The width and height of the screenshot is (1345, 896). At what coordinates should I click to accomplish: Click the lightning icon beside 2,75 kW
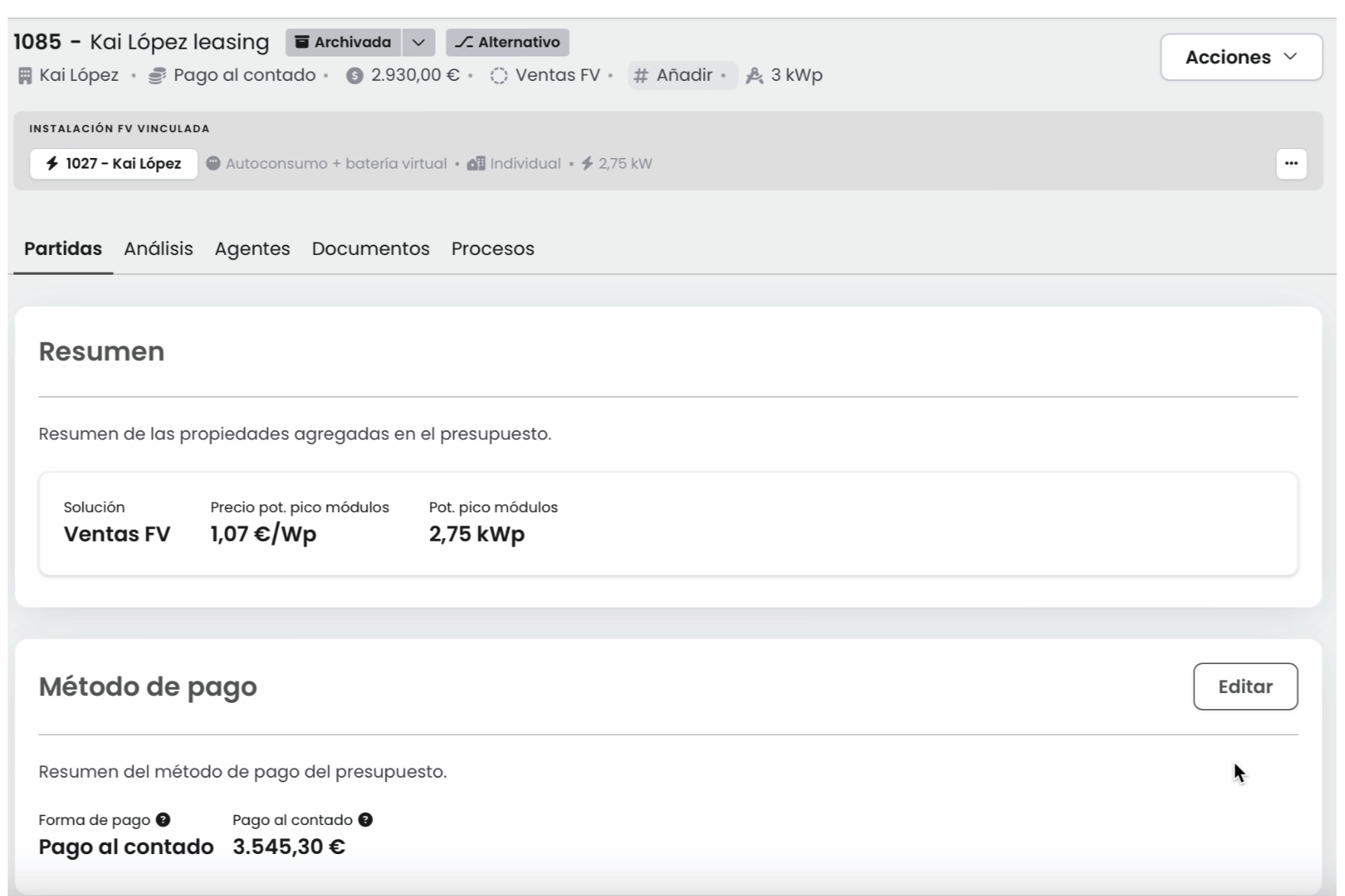pyautogui.click(x=587, y=163)
